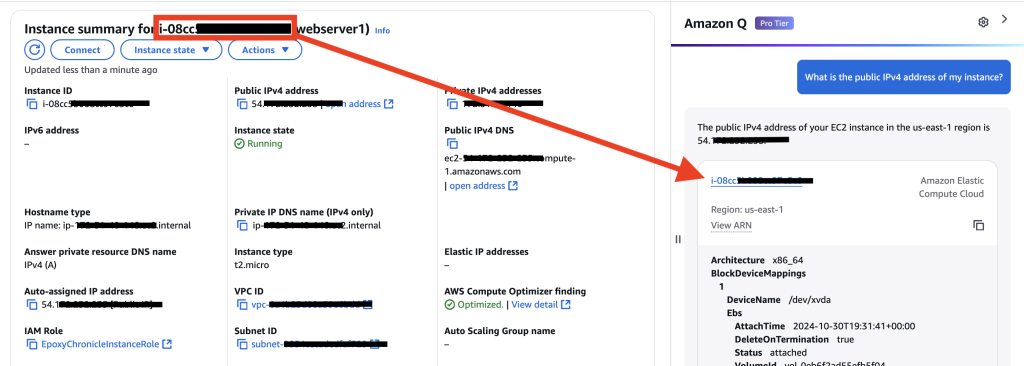1024x366 pixels.
Task: Grab the Amazon Q panel resize handle
Action: tap(677, 239)
